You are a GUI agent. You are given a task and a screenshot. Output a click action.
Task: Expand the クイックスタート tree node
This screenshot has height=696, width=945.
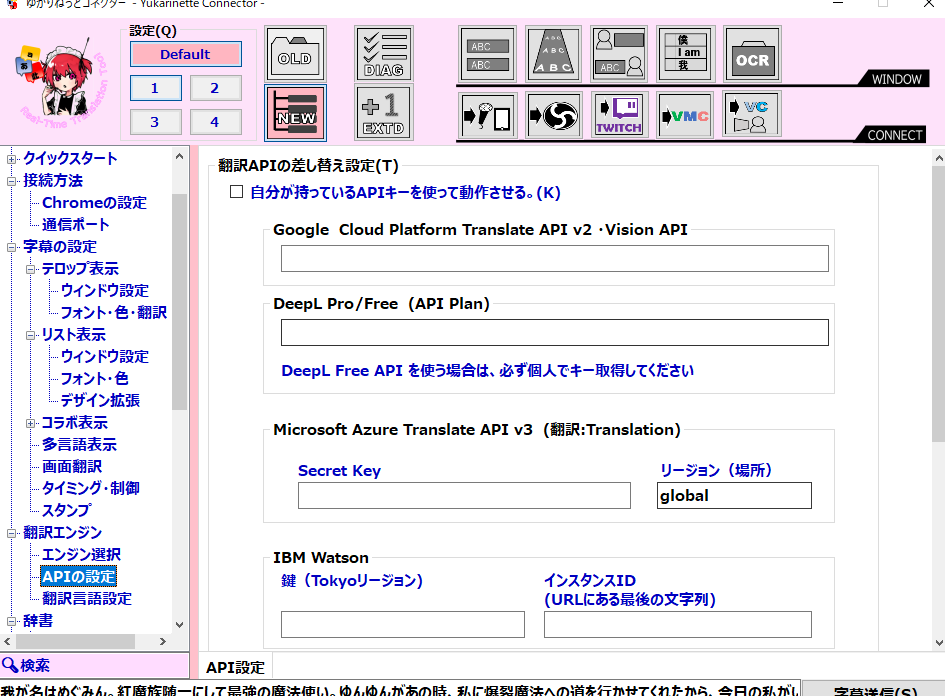coord(11,159)
